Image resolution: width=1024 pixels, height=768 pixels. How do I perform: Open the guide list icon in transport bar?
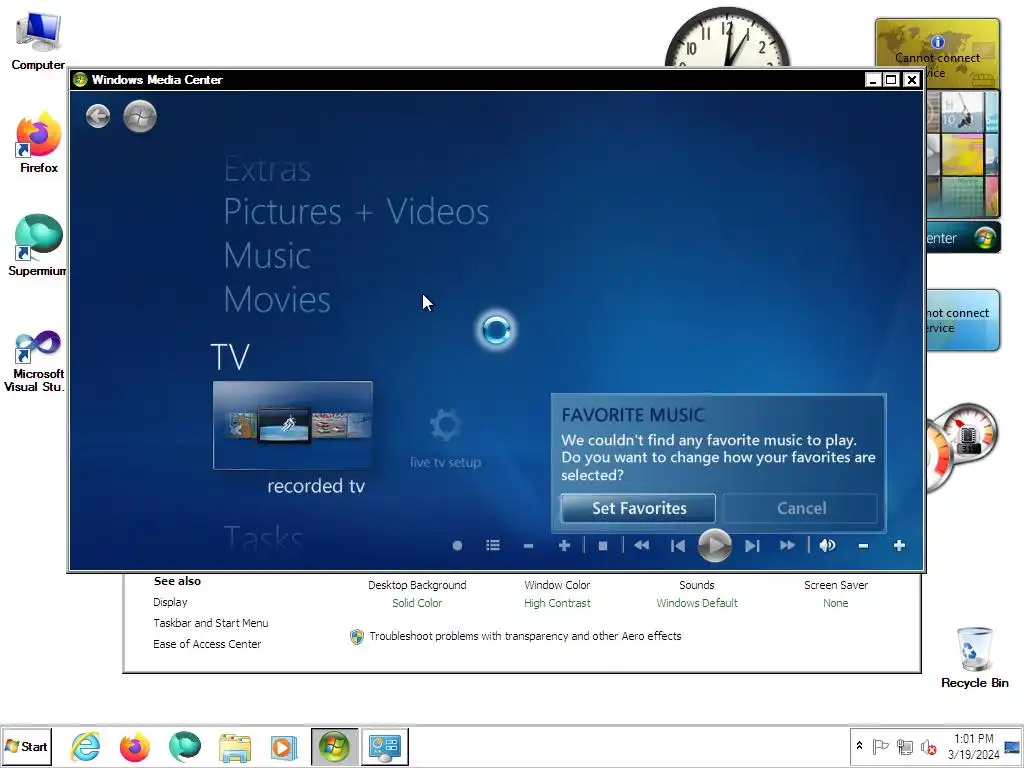point(493,545)
